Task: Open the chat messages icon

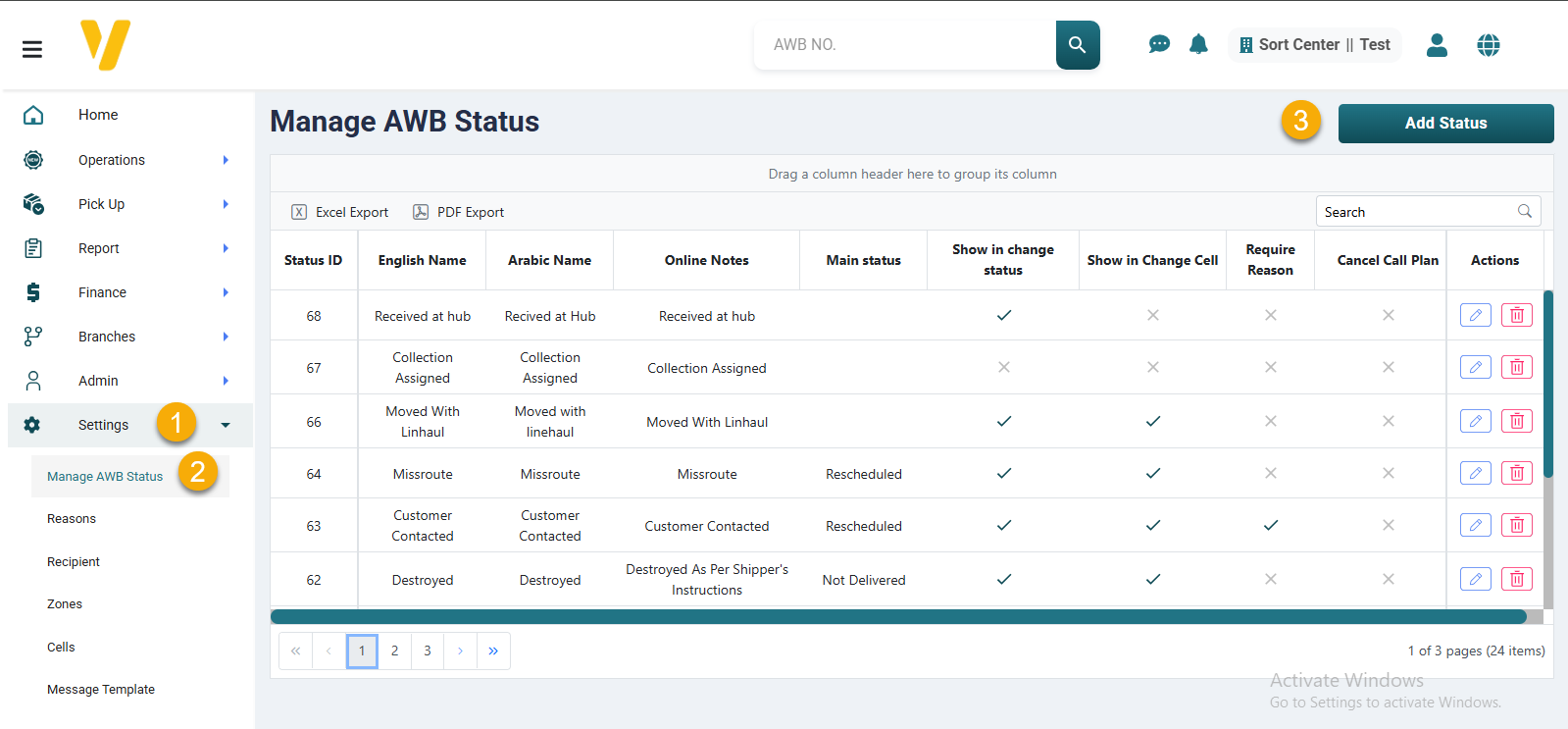Action: pos(1159,45)
